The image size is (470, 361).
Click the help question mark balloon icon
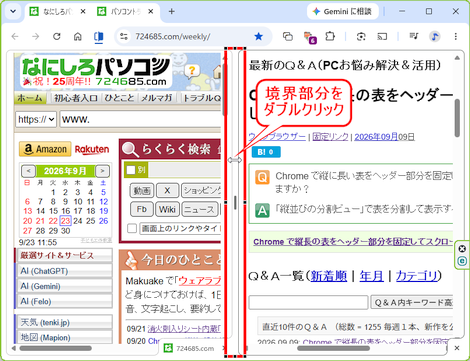point(192,71)
